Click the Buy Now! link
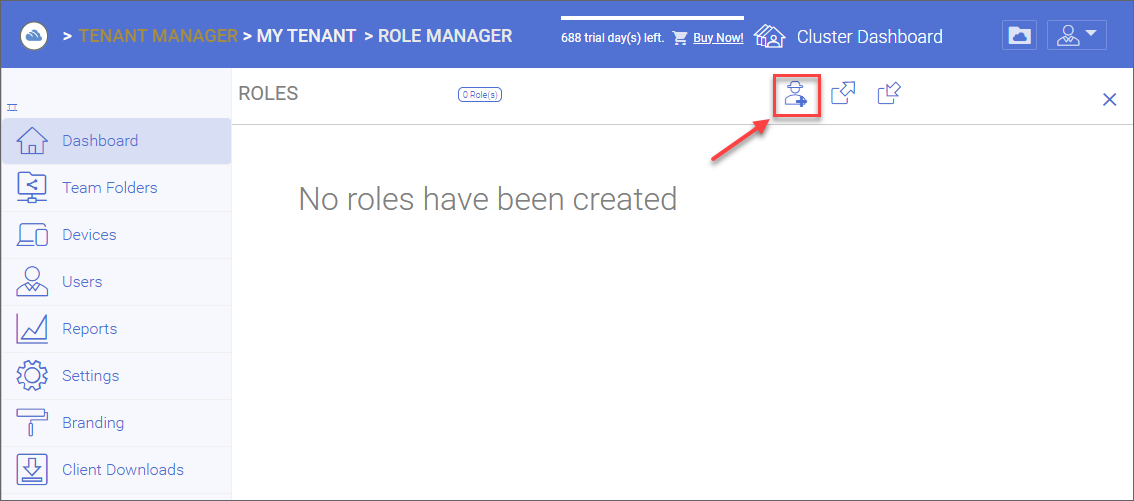Screen dimensions: 1134x501 718,38
